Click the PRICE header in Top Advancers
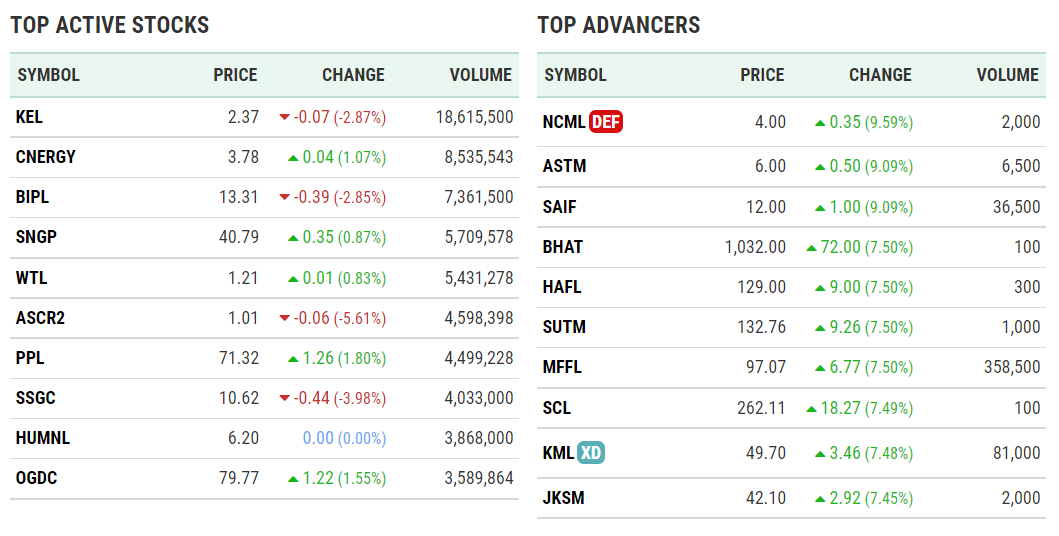 762,75
